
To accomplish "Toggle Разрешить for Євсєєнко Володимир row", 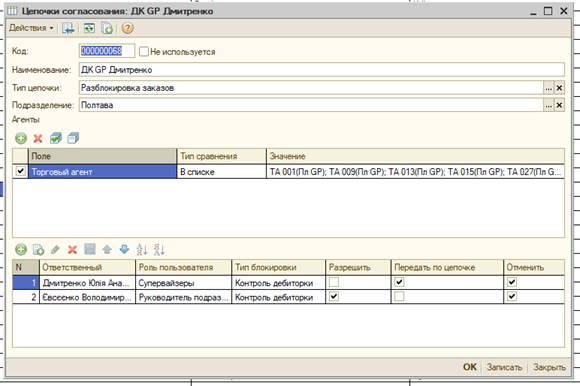I will (x=334, y=297).
